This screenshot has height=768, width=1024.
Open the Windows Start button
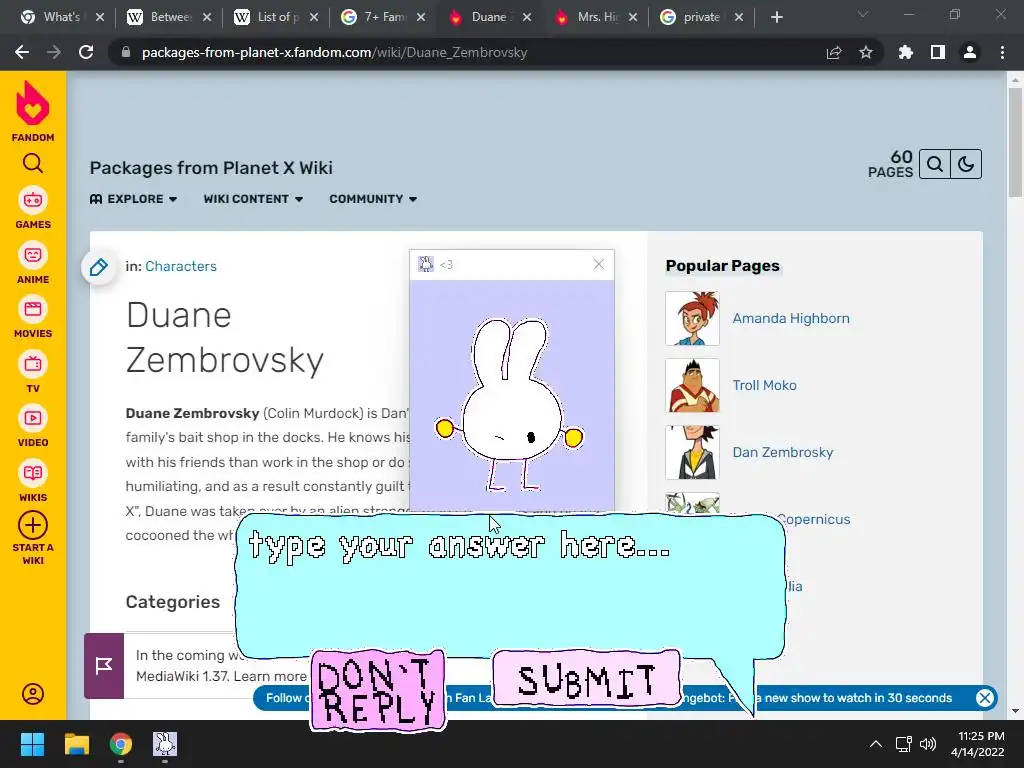click(x=32, y=744)
